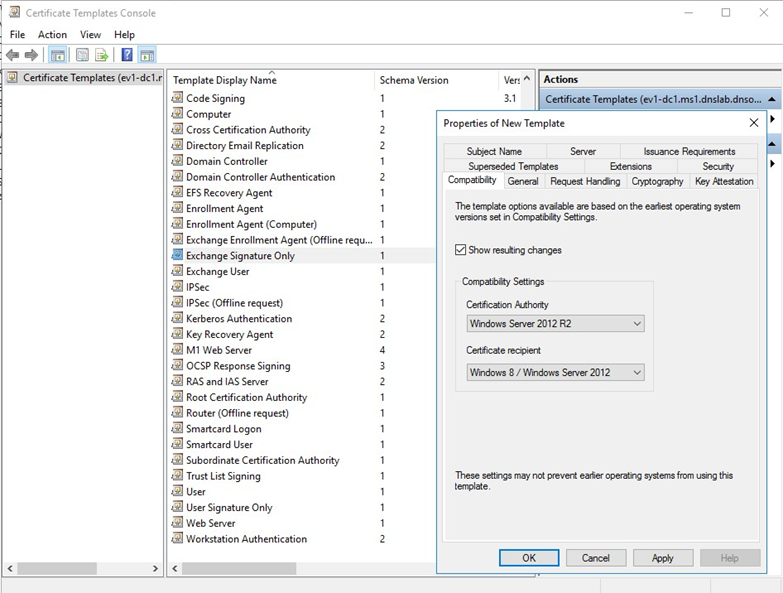Image resolution: width=783 pixels, height=593 pixels.
Task: Open the Help menu
Action: coord(124,34)
